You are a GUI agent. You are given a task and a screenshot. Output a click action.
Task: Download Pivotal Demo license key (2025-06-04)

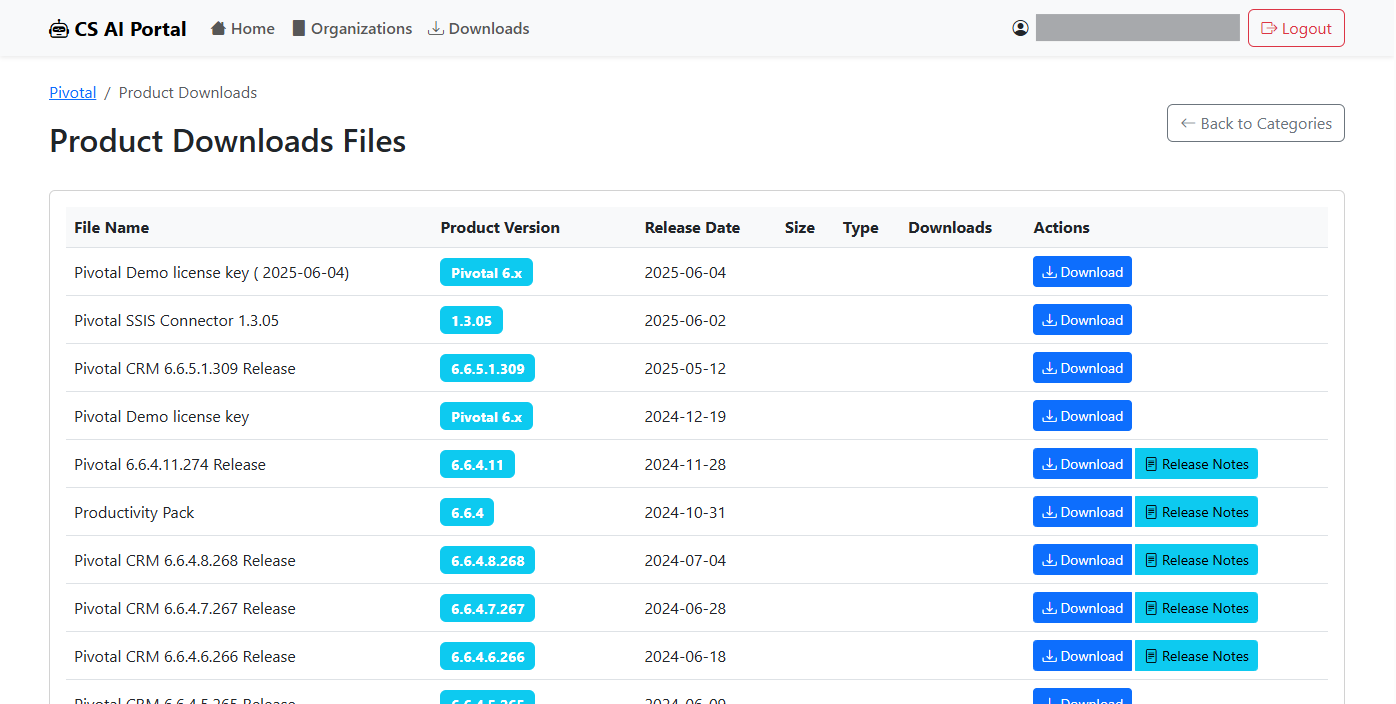point(1082,272)
